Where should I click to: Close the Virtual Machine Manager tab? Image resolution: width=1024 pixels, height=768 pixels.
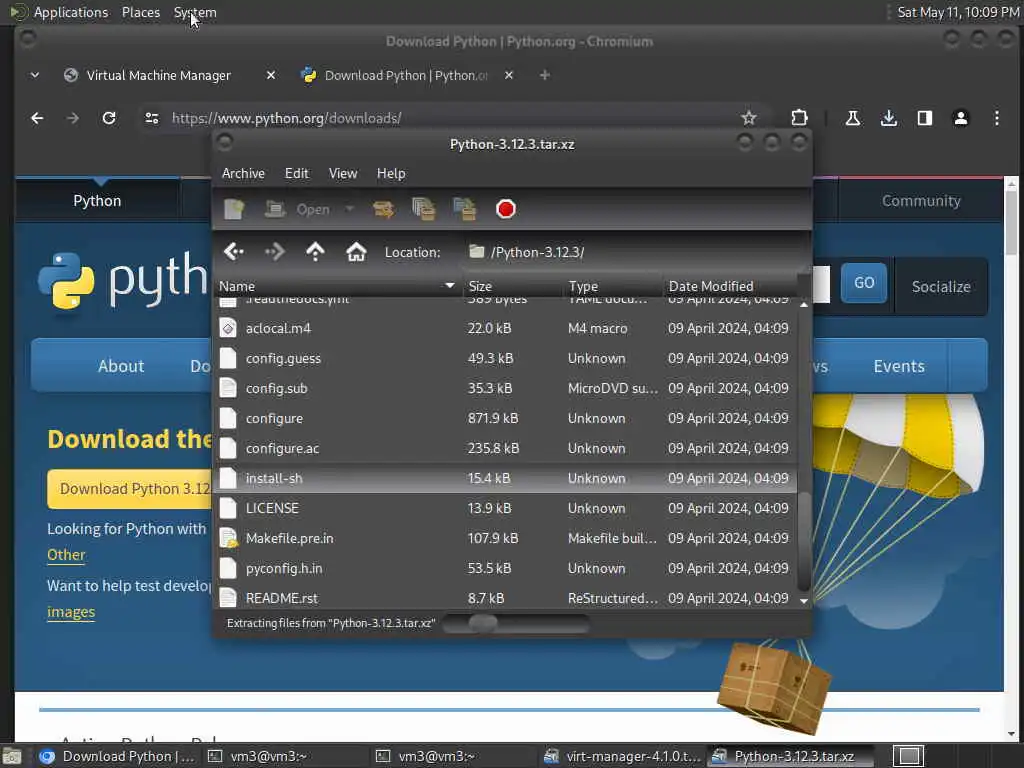pyautogui.click(x=270, y=75)
